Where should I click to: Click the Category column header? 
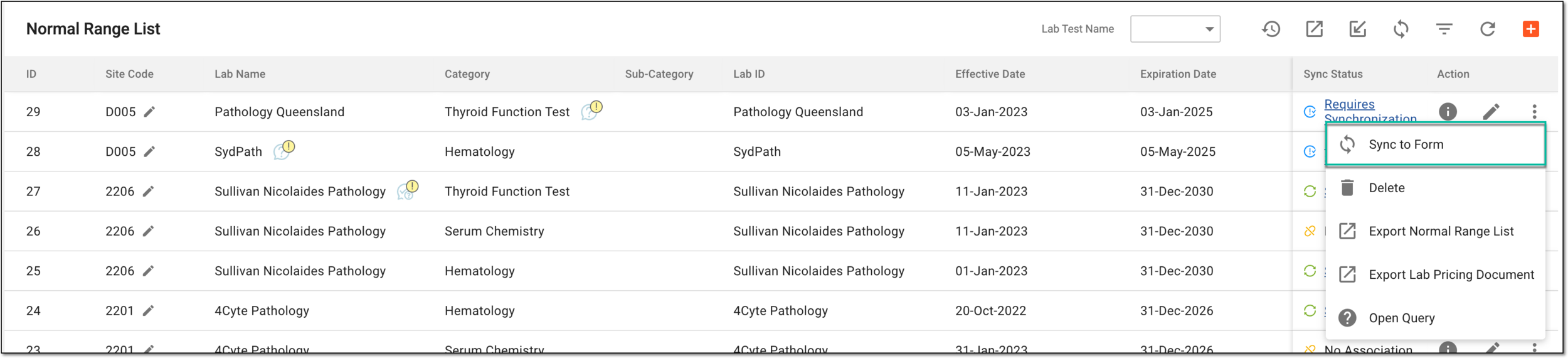click(467, 74)
